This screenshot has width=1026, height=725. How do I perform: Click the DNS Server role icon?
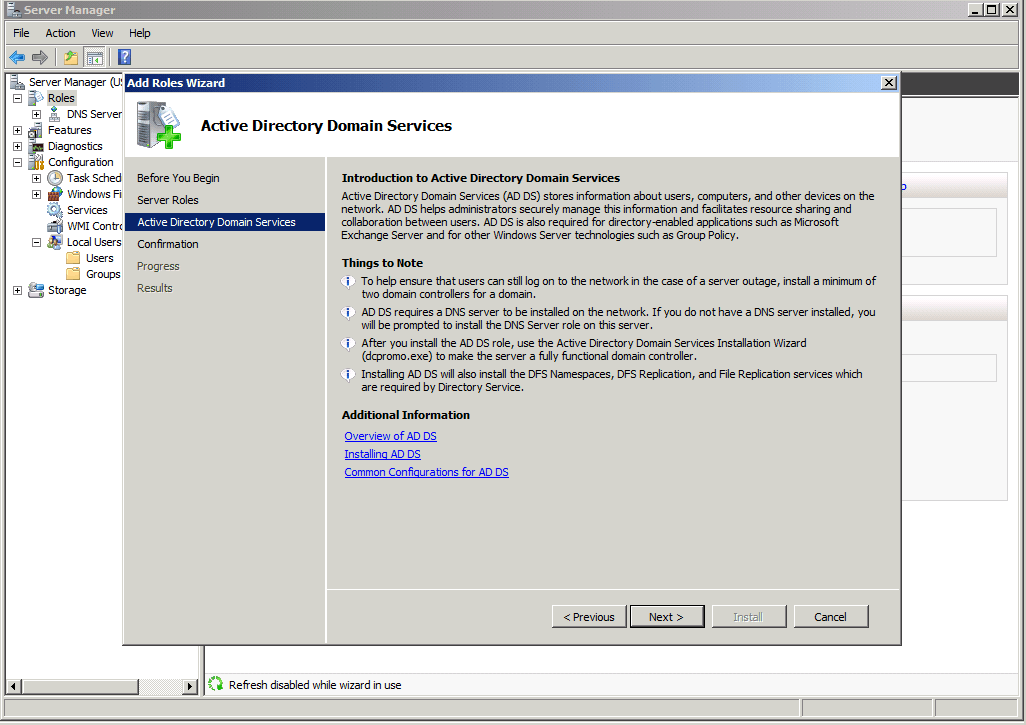[x=55, y=114]
